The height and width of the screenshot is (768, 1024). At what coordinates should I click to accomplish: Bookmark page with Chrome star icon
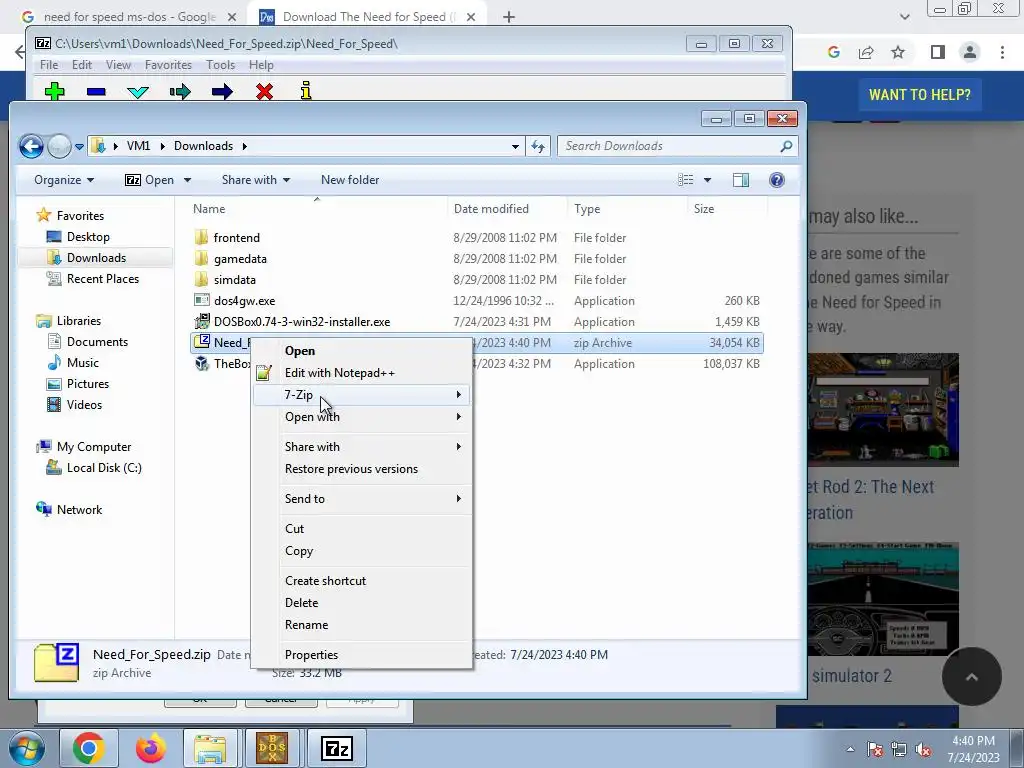(x=898, y=52)
